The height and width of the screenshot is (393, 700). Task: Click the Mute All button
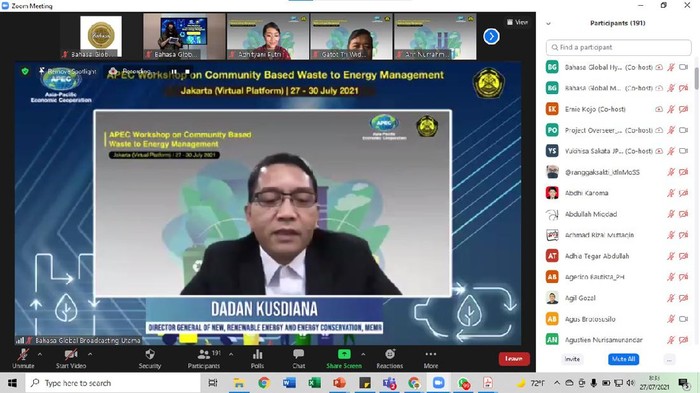(x=623, y=359)
